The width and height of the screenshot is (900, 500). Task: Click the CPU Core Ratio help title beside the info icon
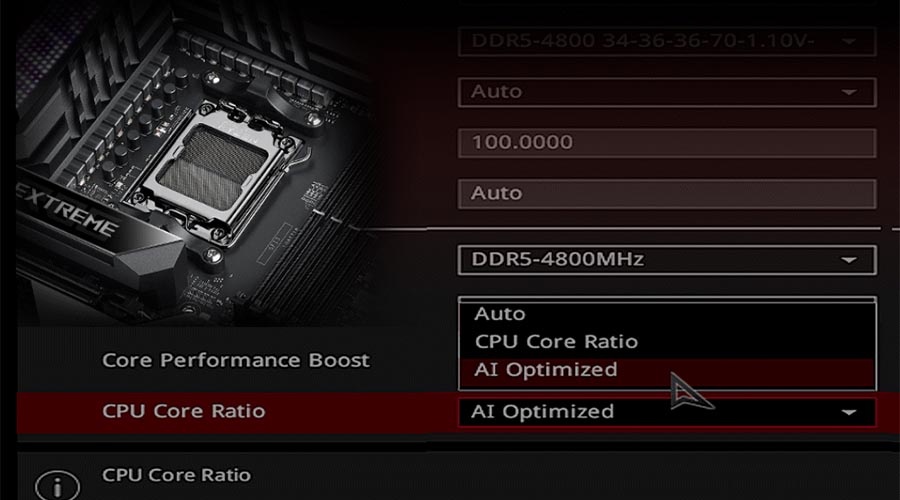click(x=176, y=475)
